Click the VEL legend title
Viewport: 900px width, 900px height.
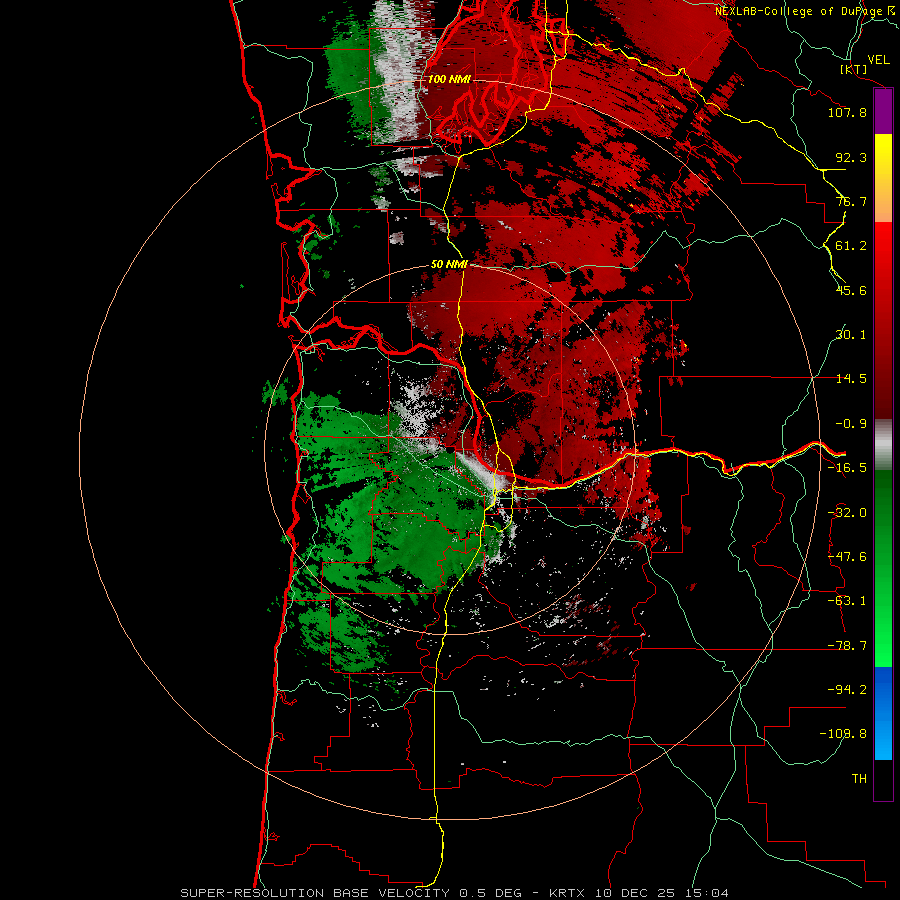point(878,60)
